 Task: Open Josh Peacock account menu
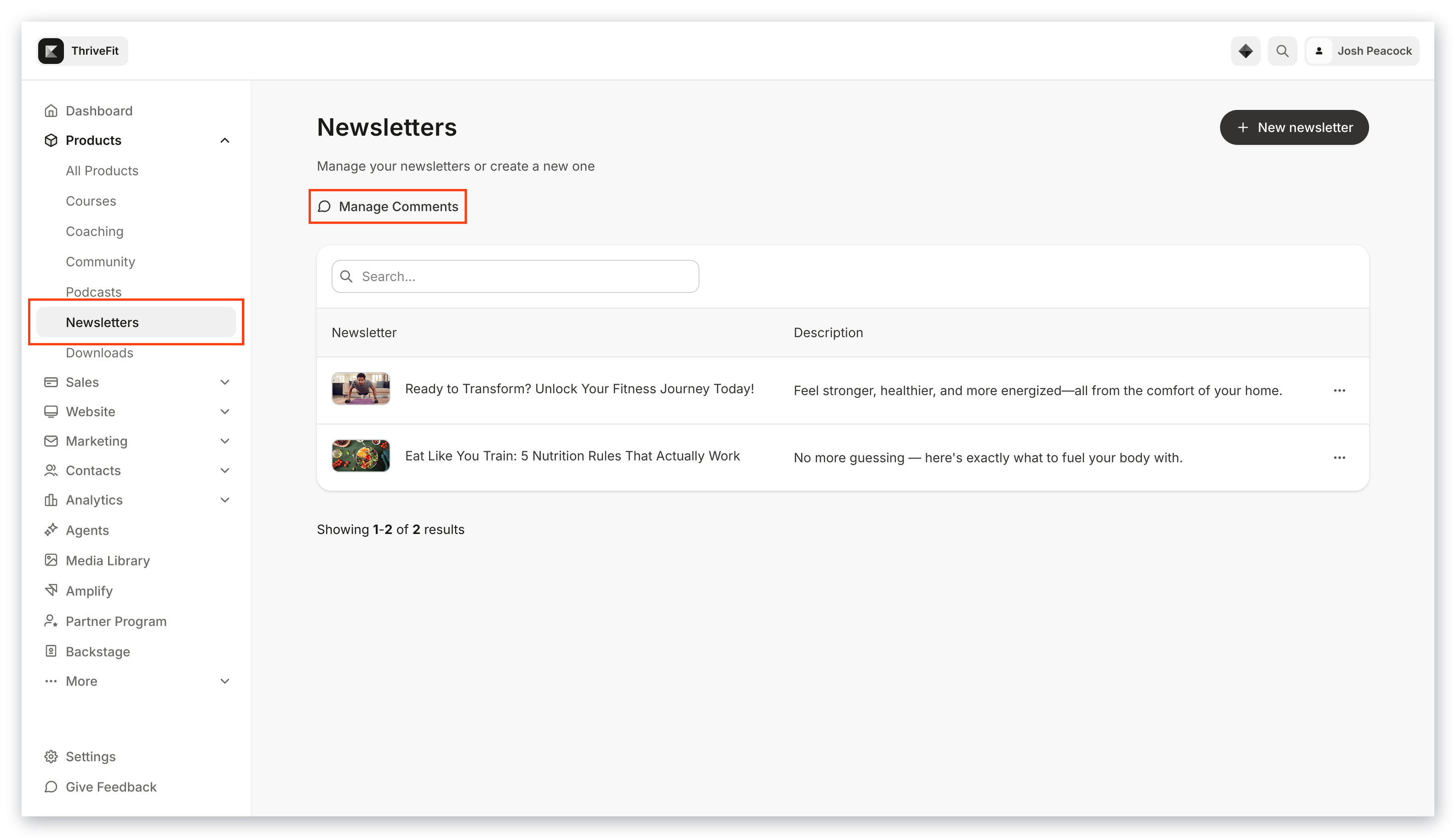point(1362,51)
